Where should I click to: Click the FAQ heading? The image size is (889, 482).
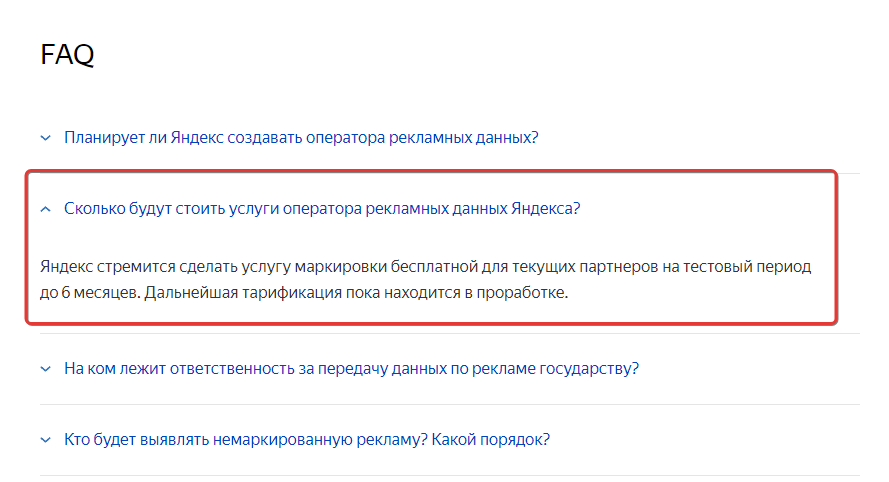67,54
